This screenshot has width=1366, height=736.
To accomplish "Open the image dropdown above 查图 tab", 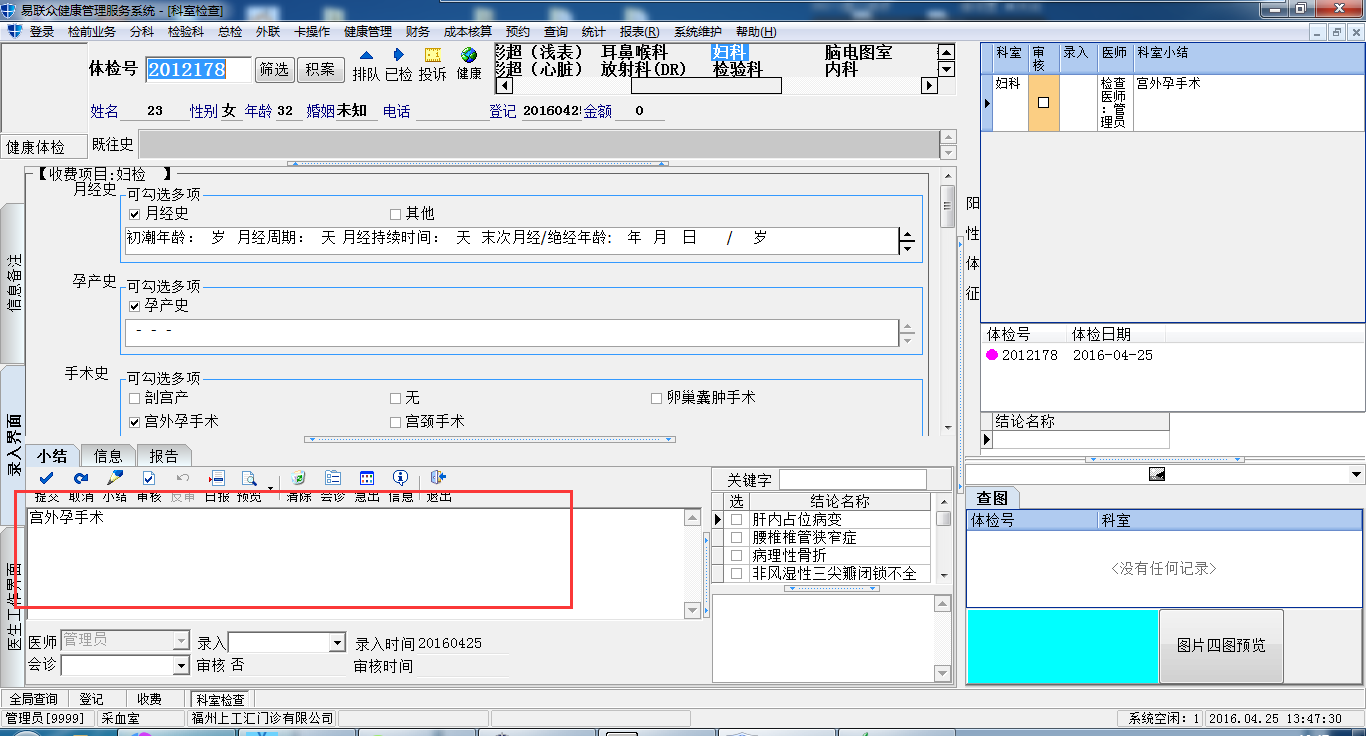I will 1357,474.
